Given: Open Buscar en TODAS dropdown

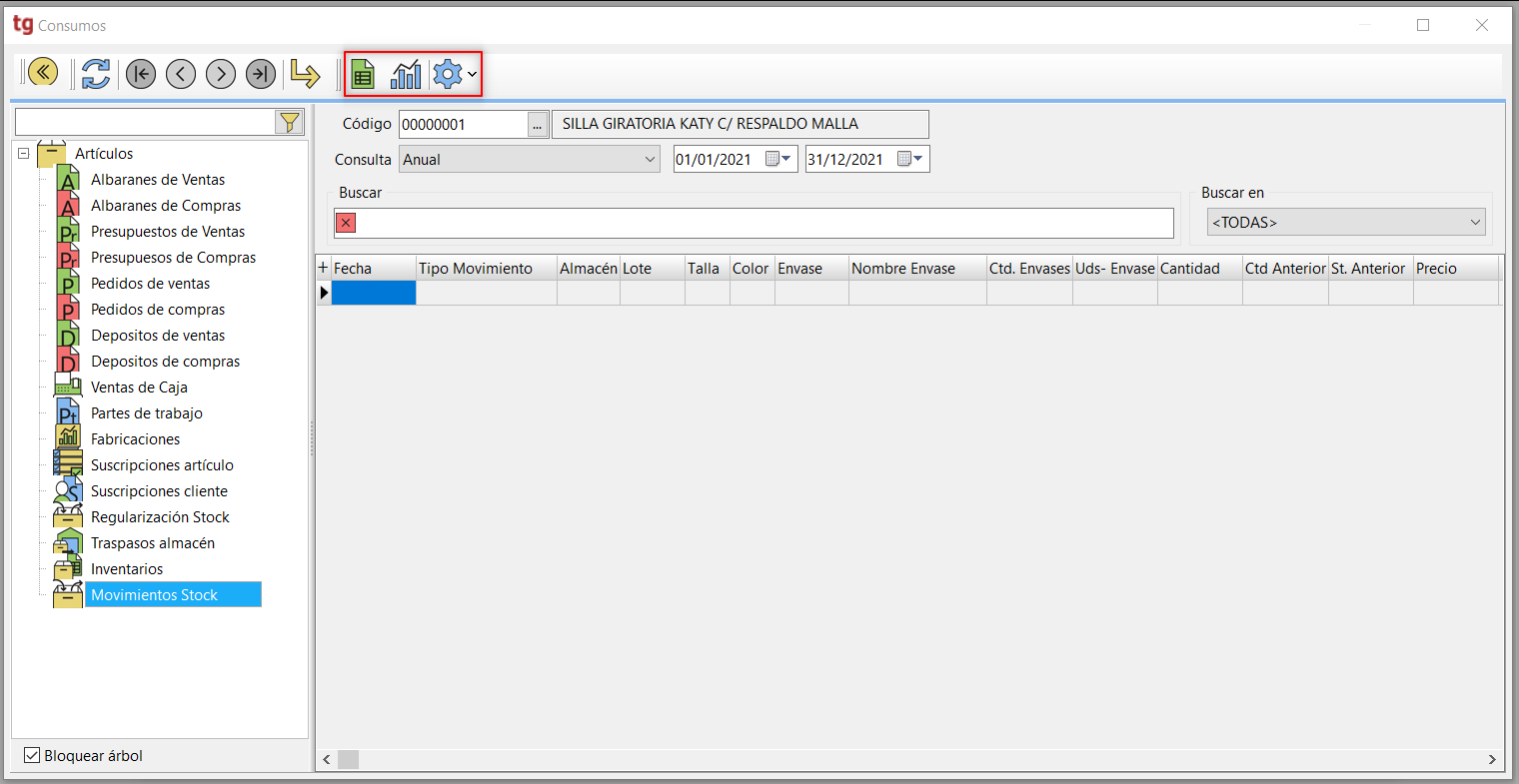Looking at the screenshot, I should (x=1346, y=223).
